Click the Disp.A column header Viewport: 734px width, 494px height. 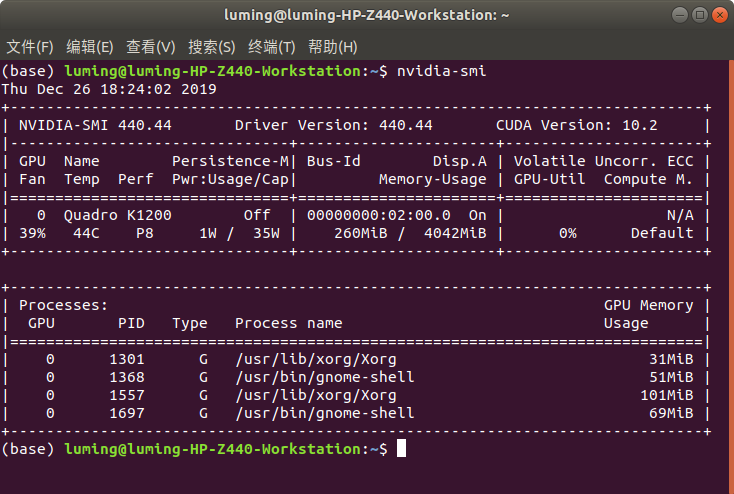(460, 161)
